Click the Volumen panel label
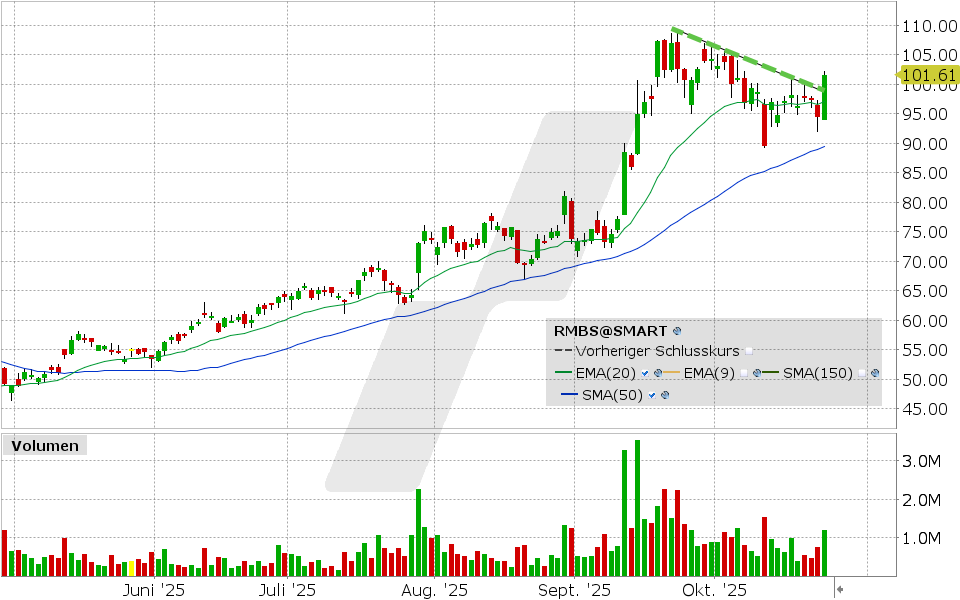 (45, 446)
